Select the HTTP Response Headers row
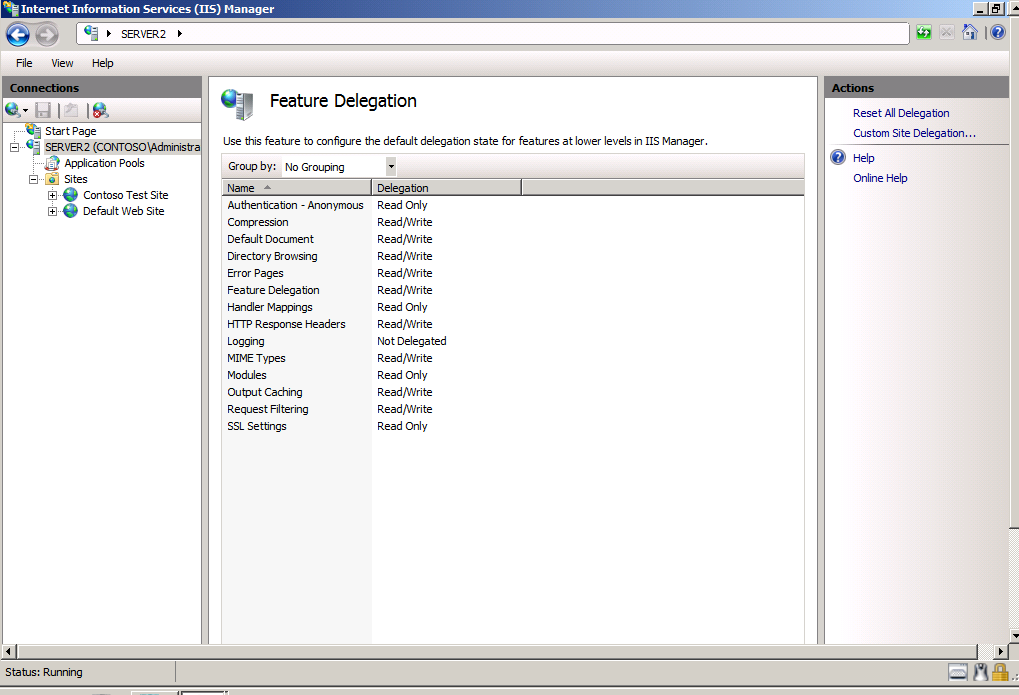The image size is (1019, 695). pos(513,324)
